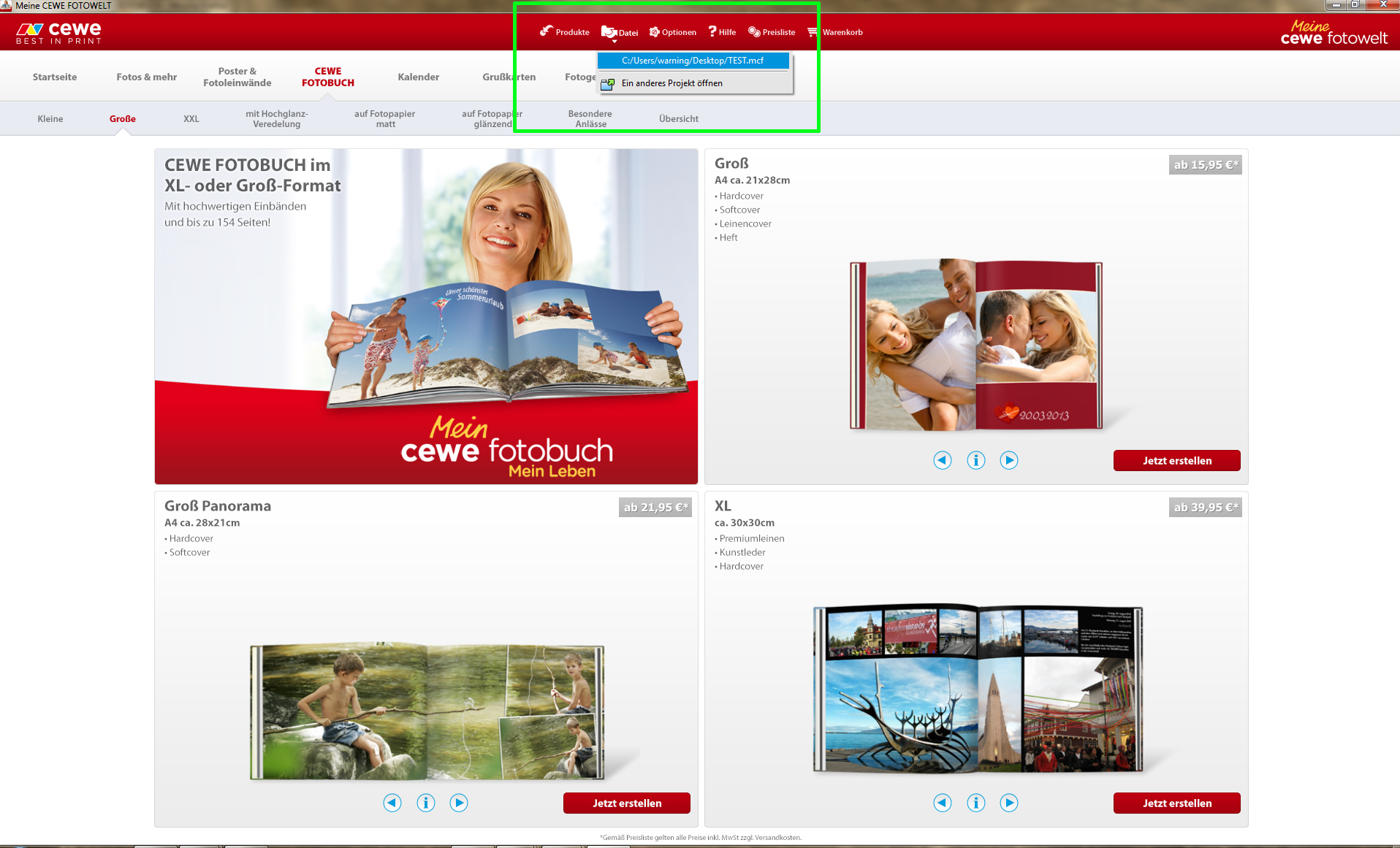The height and width of the screenshot is (848, 1400).
Task: Show next image in Groß card
Action: (1009, 460)
